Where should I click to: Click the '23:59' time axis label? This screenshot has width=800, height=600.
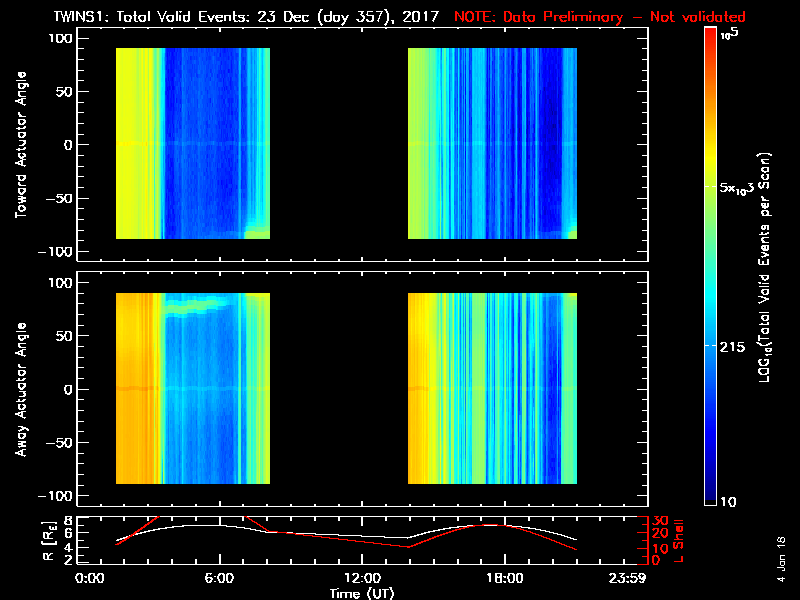627,579
